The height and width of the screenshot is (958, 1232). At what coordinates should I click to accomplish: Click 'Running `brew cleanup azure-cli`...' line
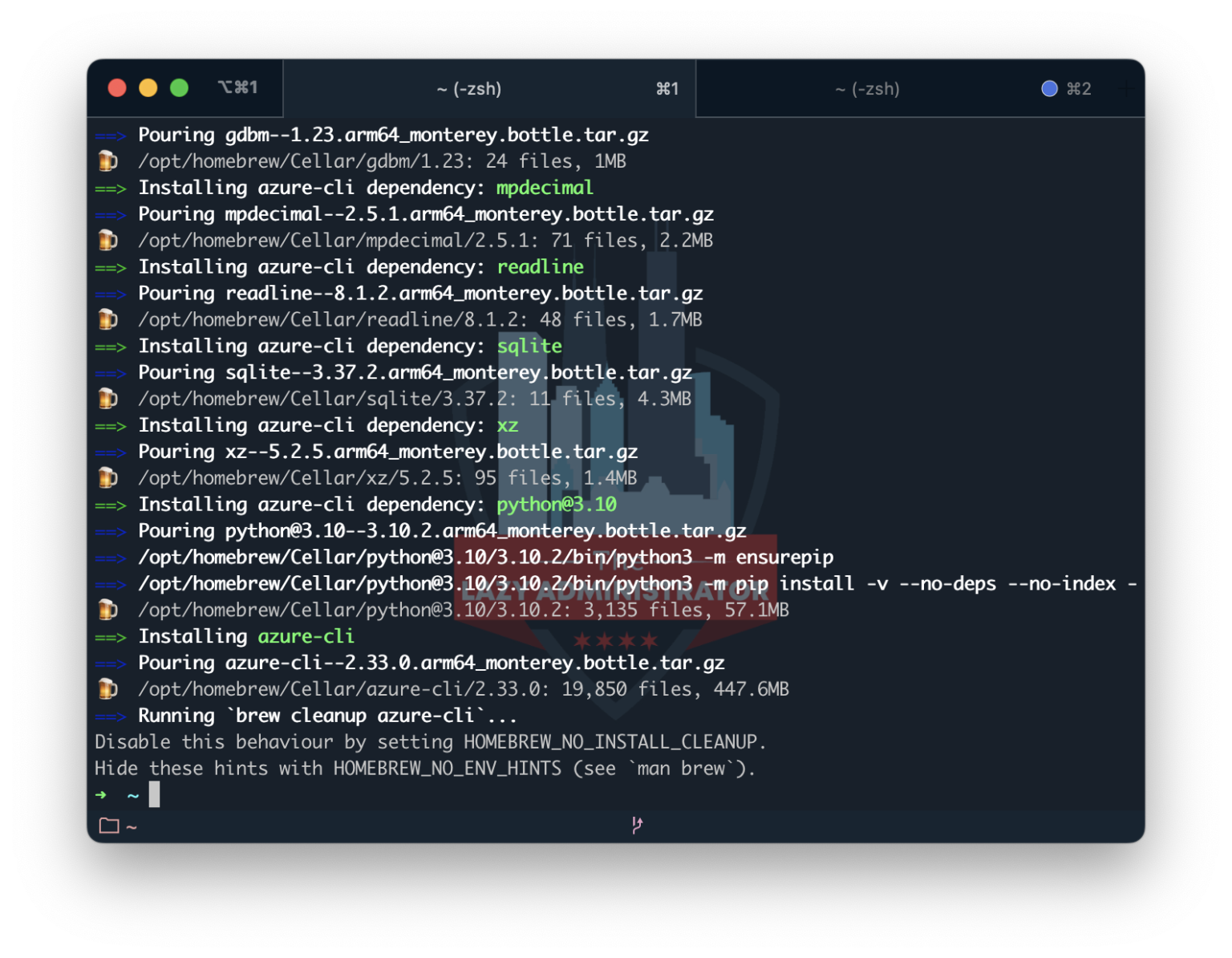click(327, 716)
